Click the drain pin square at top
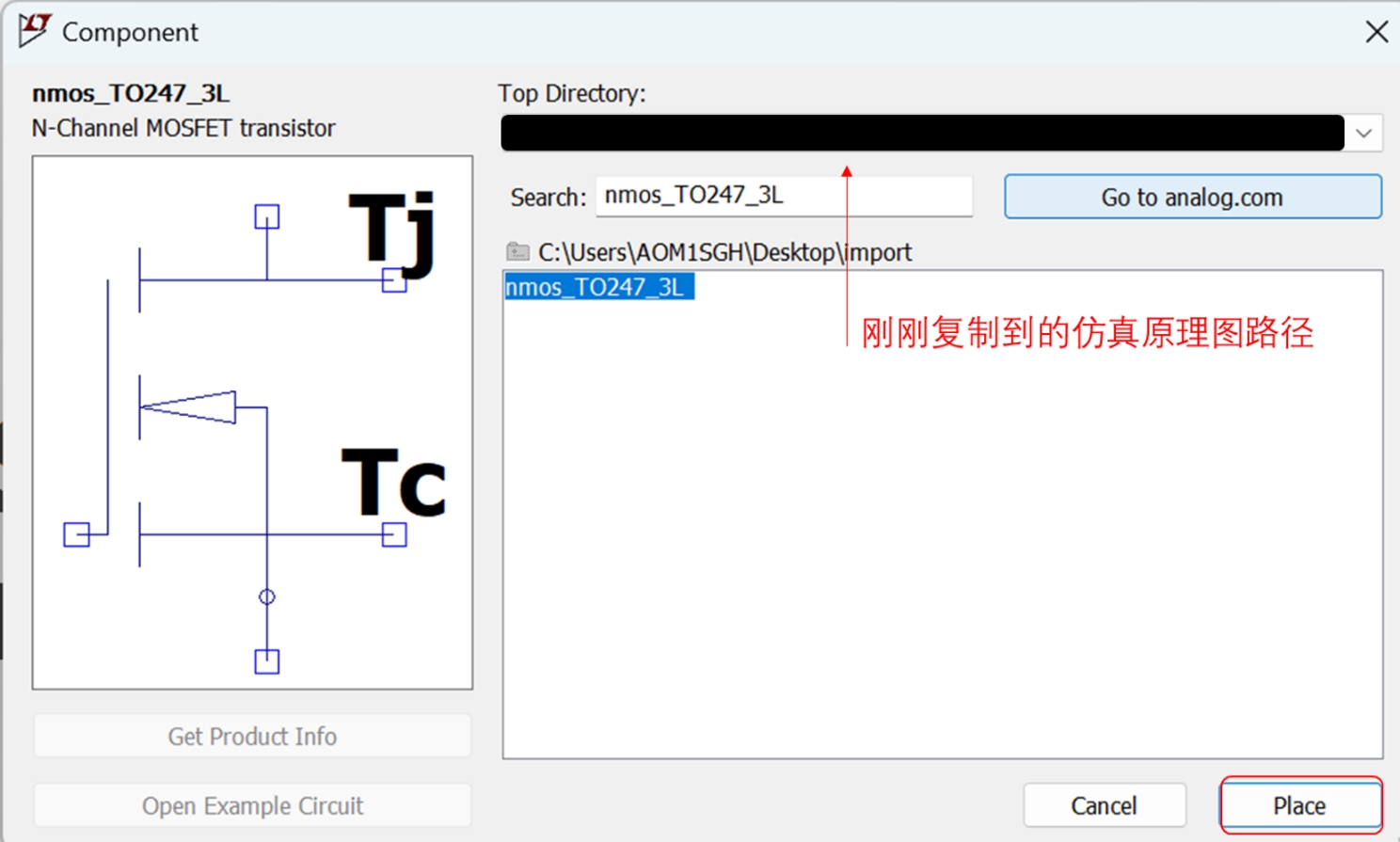Viewport: 1400px width, 842px height. point(267,217)
